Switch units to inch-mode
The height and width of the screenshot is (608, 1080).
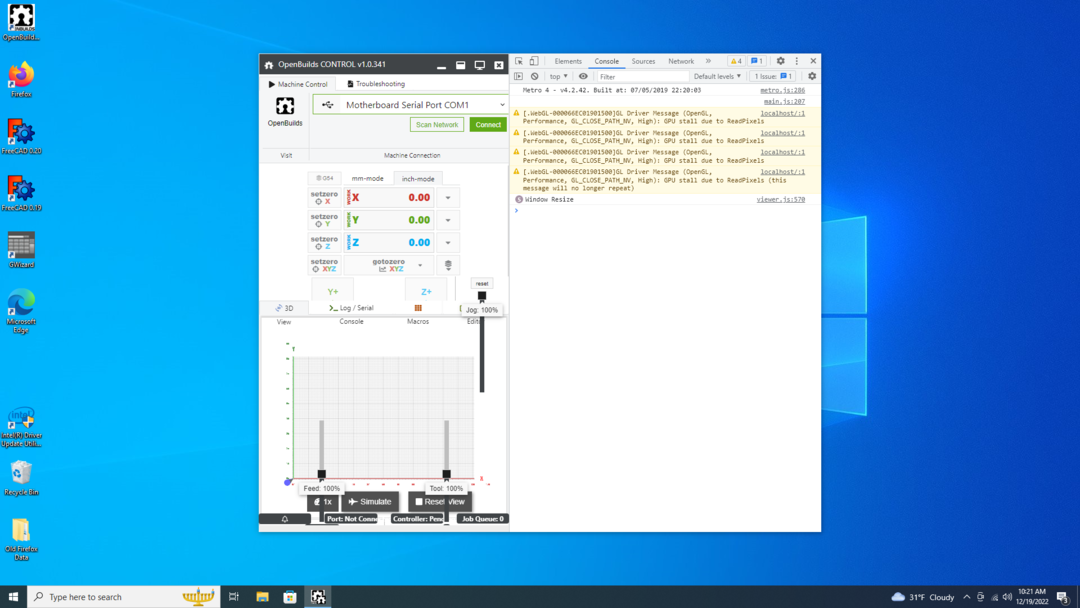(x=418, y=178)
